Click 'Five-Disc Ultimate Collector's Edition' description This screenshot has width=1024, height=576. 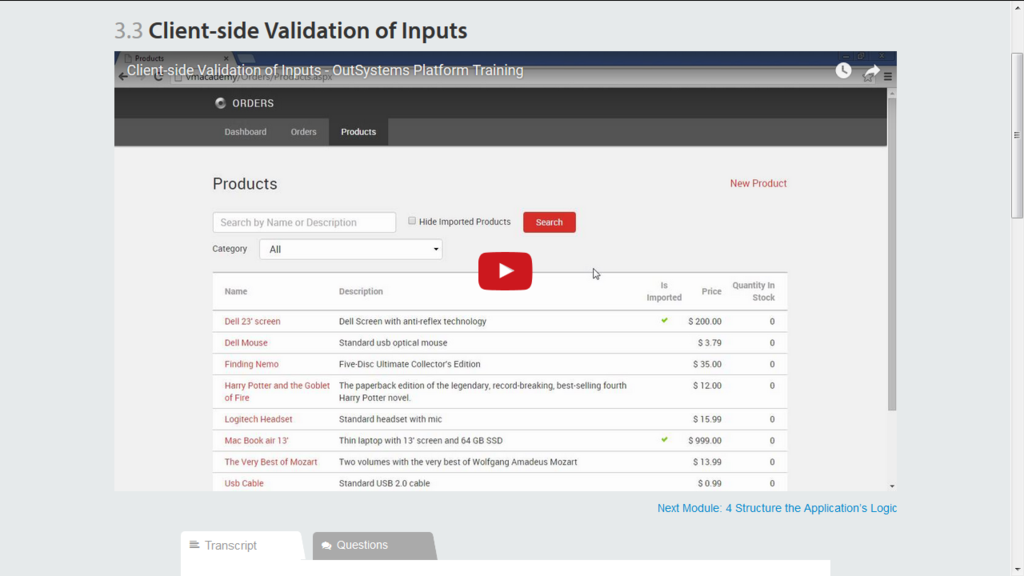click(x=409, y=364)
